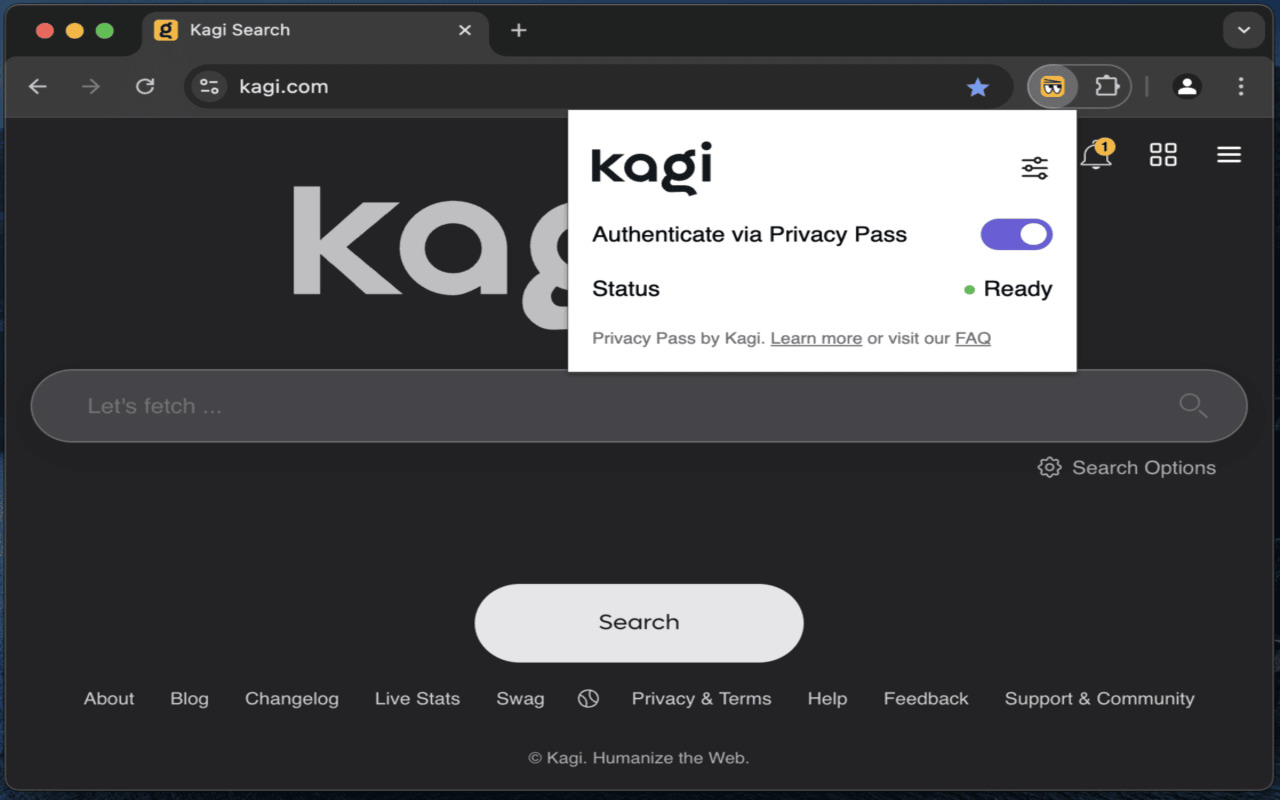Open Privacy Pass extension settings sliders
This screenshot has width=1280, height=800.
1035,167
